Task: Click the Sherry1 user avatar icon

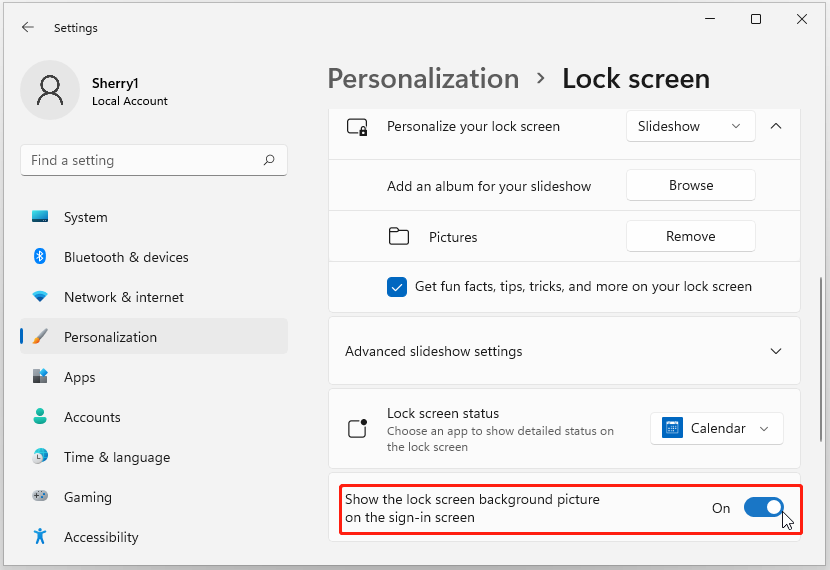Action: [50, 90]
